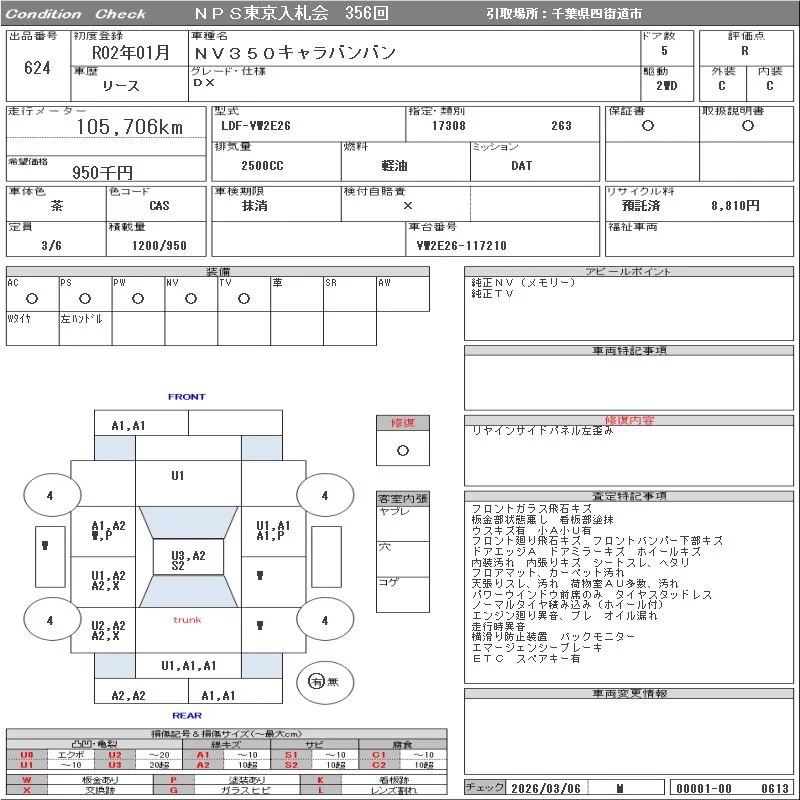Screen dimensions: 800x800
Task: Click the circle mark under 保証書
Action: click(648, 126)
